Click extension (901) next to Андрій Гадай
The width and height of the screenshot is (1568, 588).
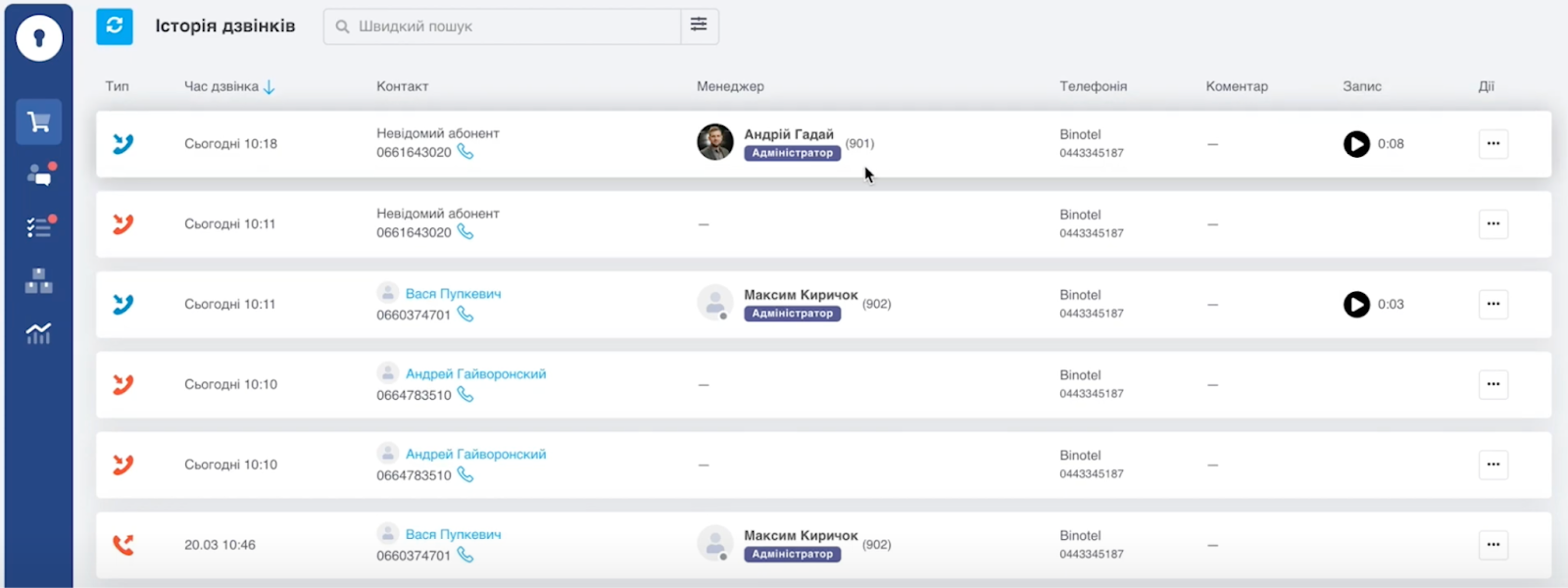[x=859, y=143]
